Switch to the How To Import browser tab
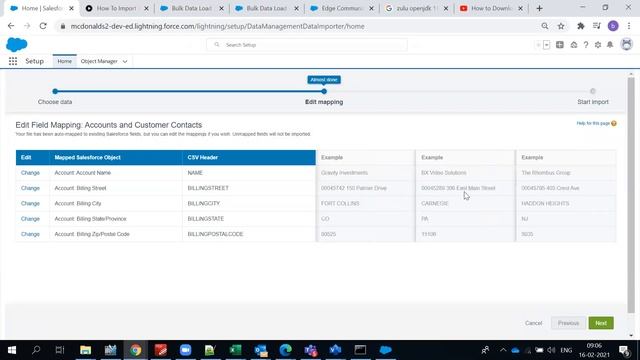The height and width of the screenshot is (360, 640). coord(116,8)
